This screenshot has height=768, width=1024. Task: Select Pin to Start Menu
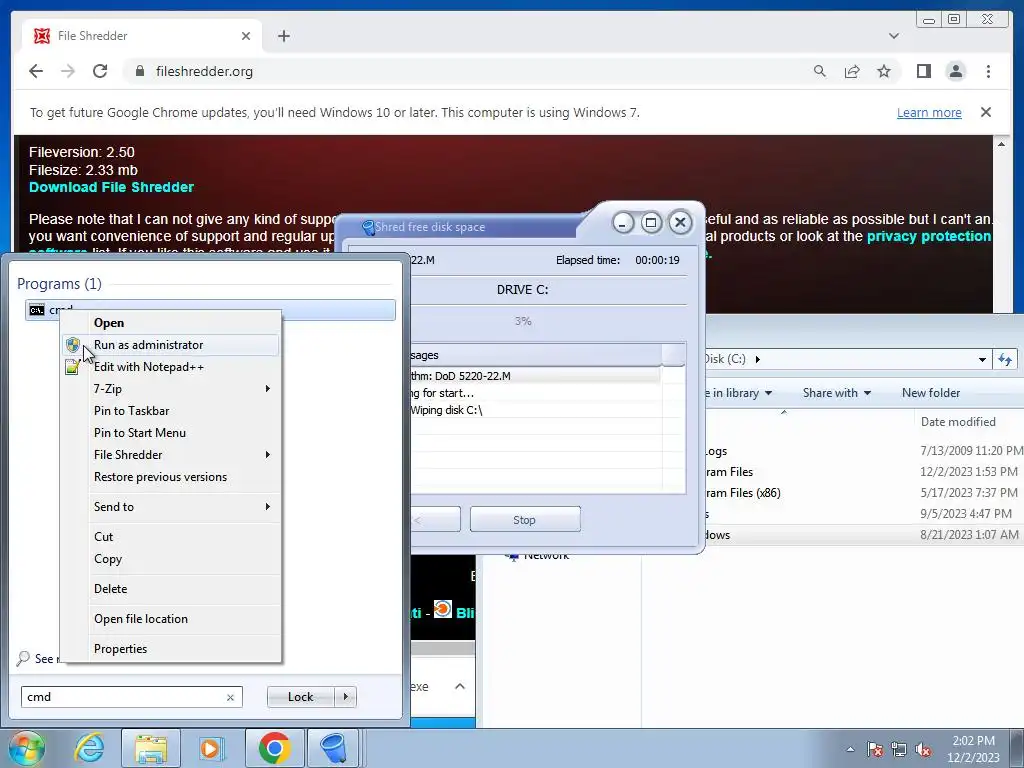pyautogui.click(x=170, y=433)
